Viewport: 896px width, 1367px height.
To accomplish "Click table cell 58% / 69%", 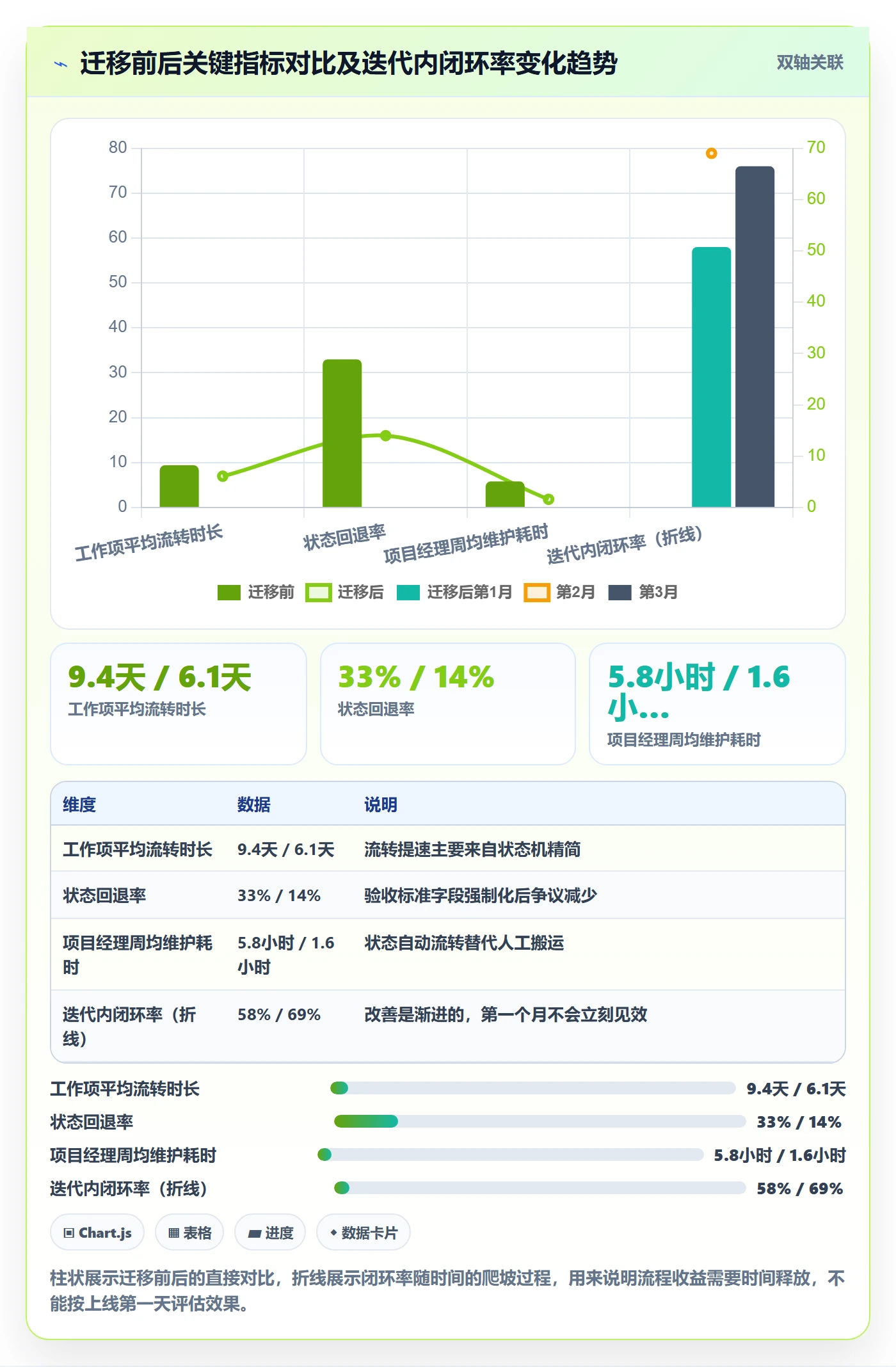I will [x=279, y=1014].
